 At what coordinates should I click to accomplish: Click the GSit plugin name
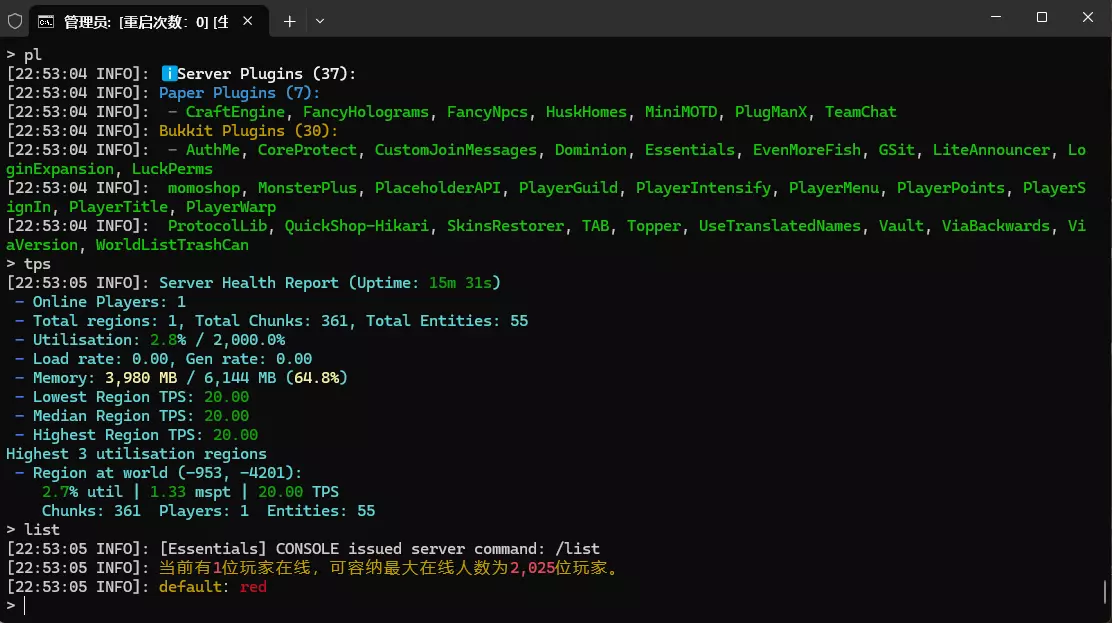(896, 150)
